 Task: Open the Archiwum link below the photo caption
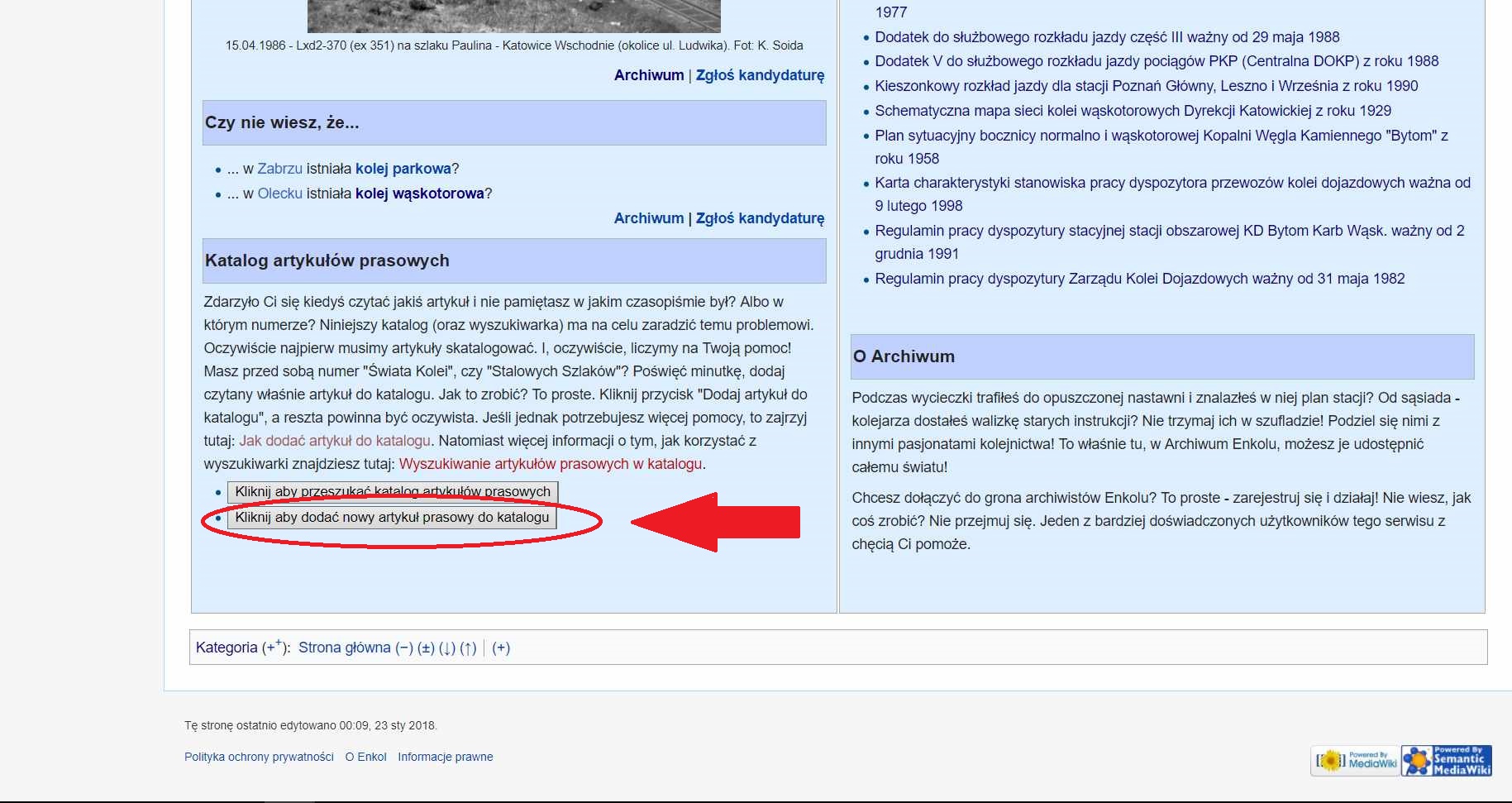pos(648,75)
